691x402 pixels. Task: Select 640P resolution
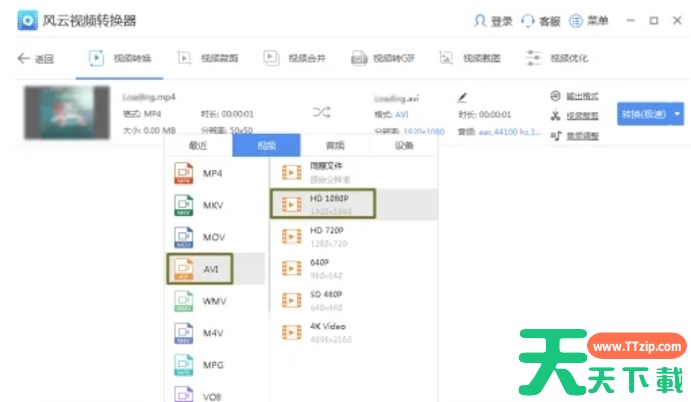[354, 268]
